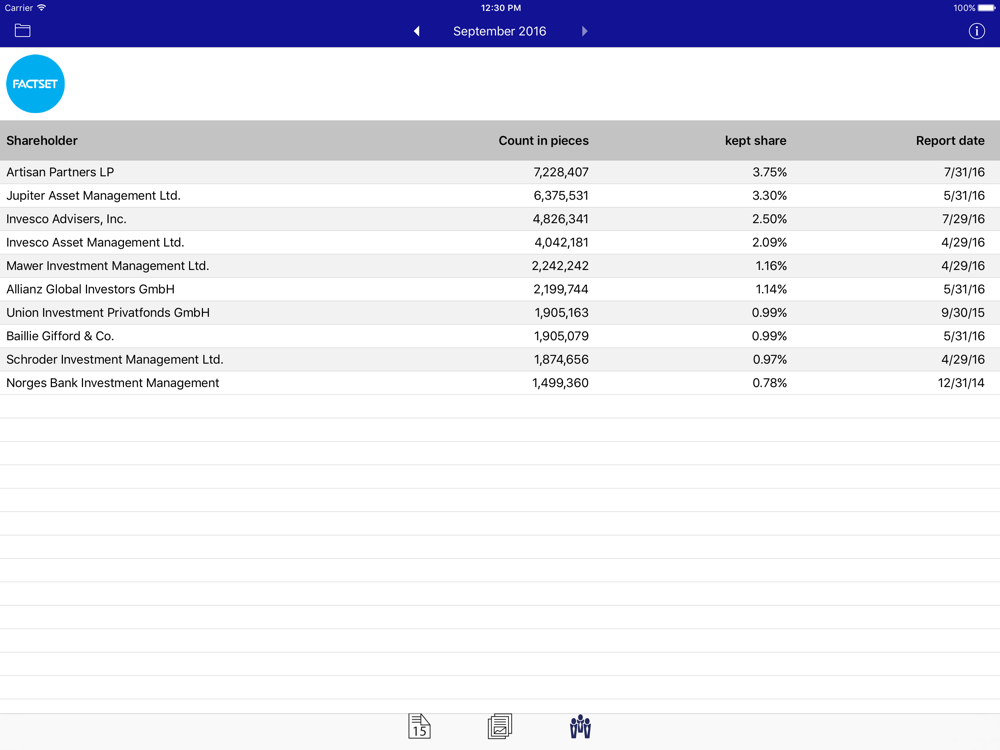Image resolution: width=1000 pixels, height=750 pixels.
Task: Click Schroder's report date 4/29/16
Action: coord(963,360)
